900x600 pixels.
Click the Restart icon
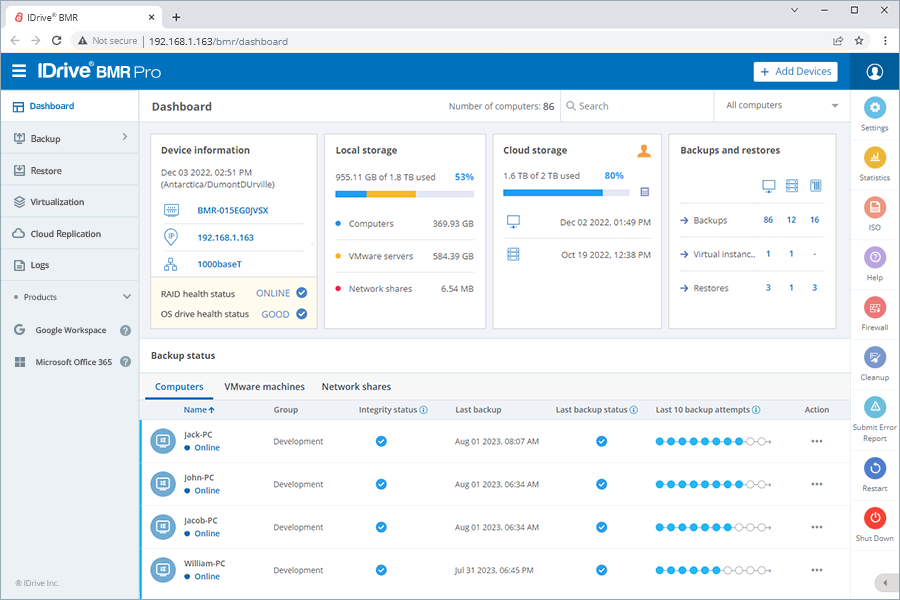click(x=874, y=469)
